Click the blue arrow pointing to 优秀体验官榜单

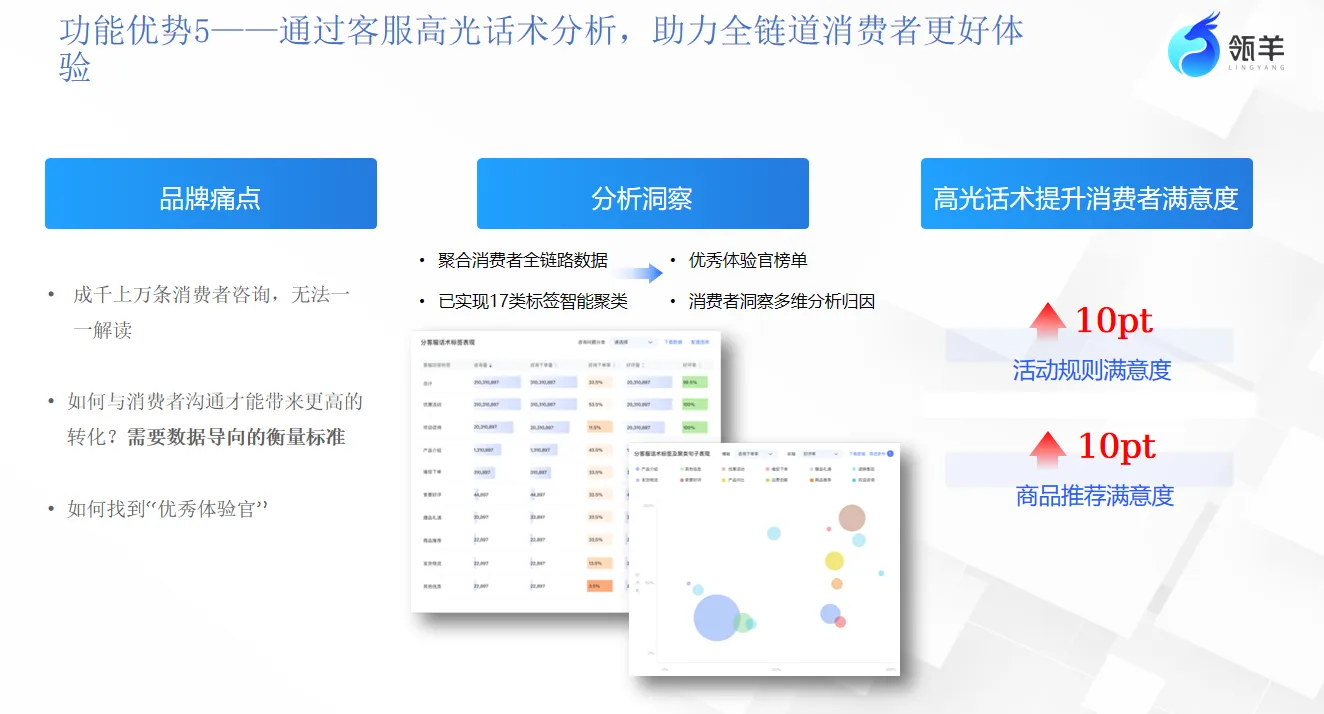click(640, 272)
